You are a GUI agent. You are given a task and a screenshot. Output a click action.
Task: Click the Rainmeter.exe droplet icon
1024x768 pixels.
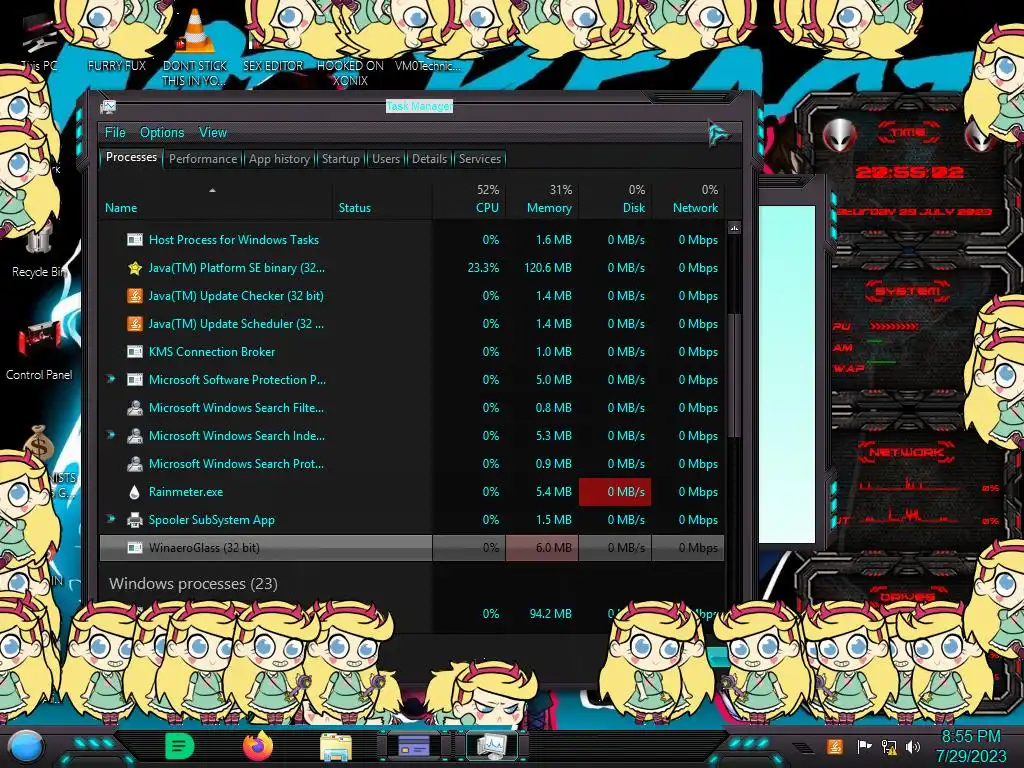click(x=135, y=492)
